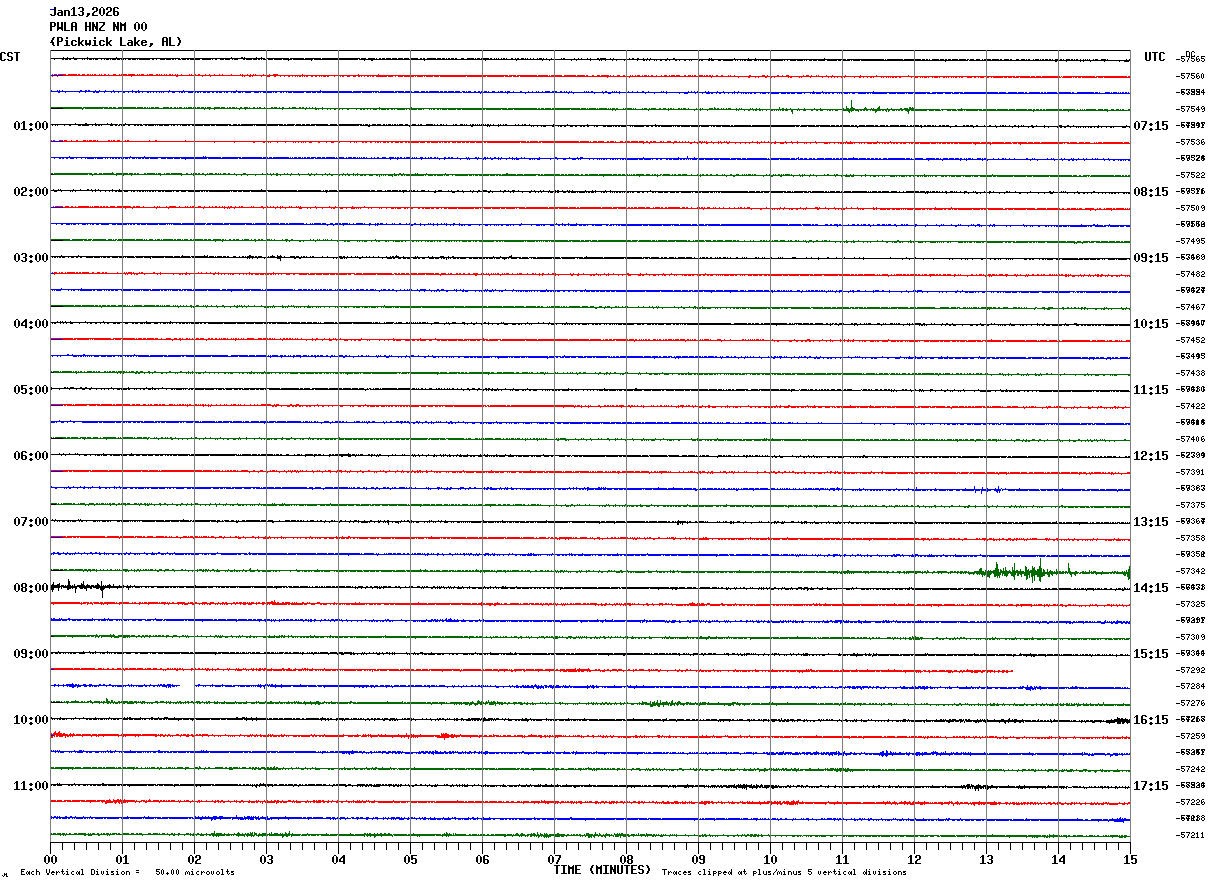Click the 09:00 CST time label
The width and height of the screenshot is (1210, 886).
[31, 654]
